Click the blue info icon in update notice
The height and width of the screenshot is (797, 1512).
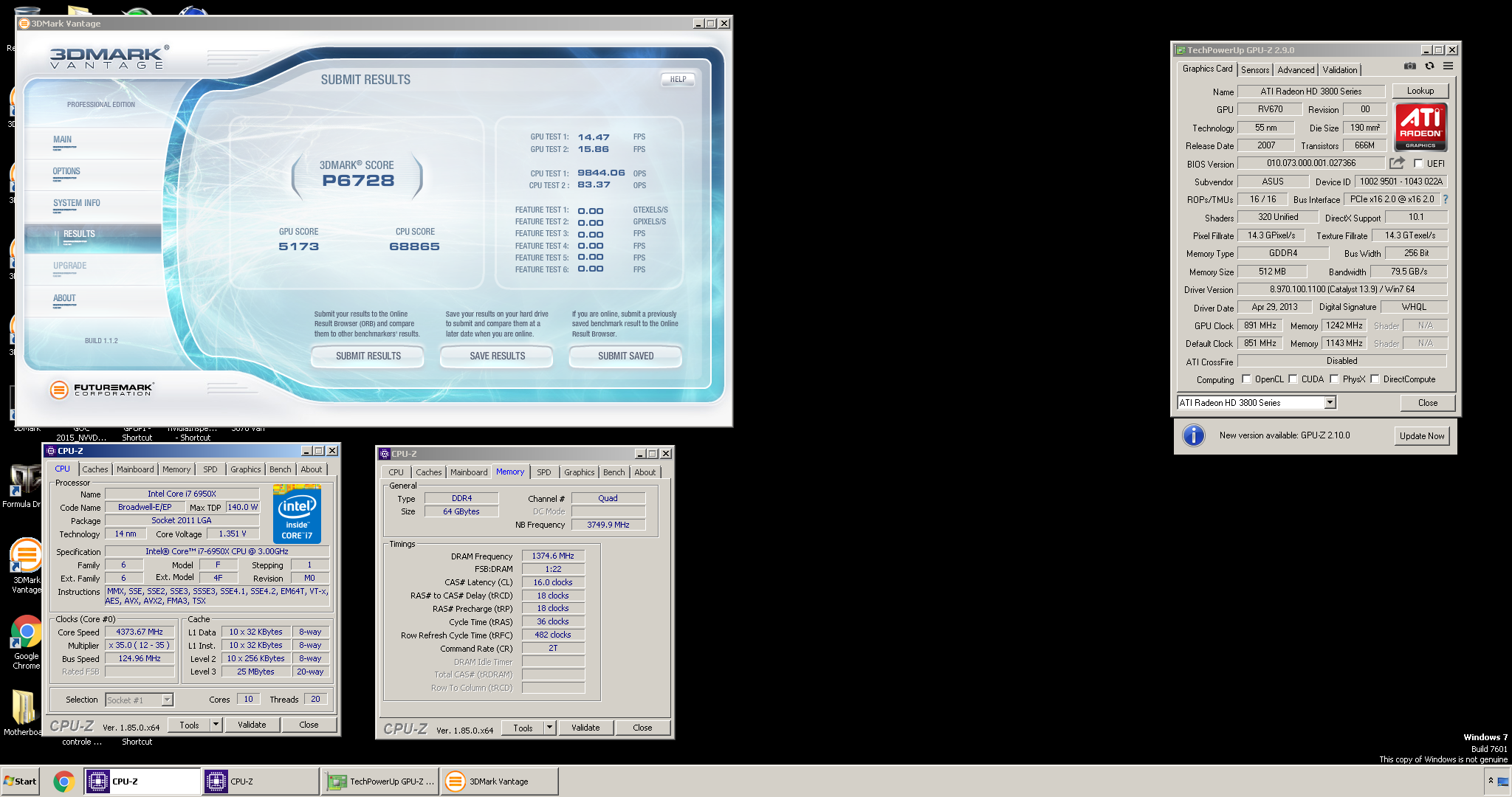(x=1194, y=435)
